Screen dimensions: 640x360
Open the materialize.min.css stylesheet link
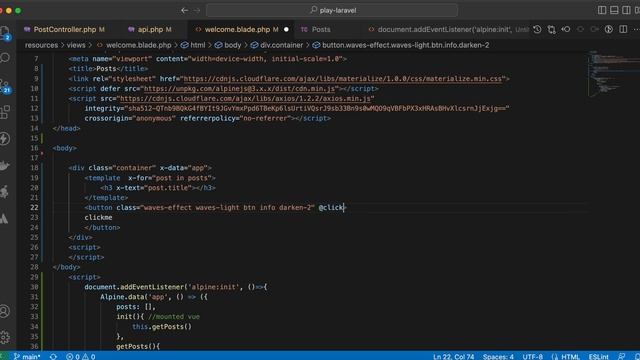(x=343, y=79)
